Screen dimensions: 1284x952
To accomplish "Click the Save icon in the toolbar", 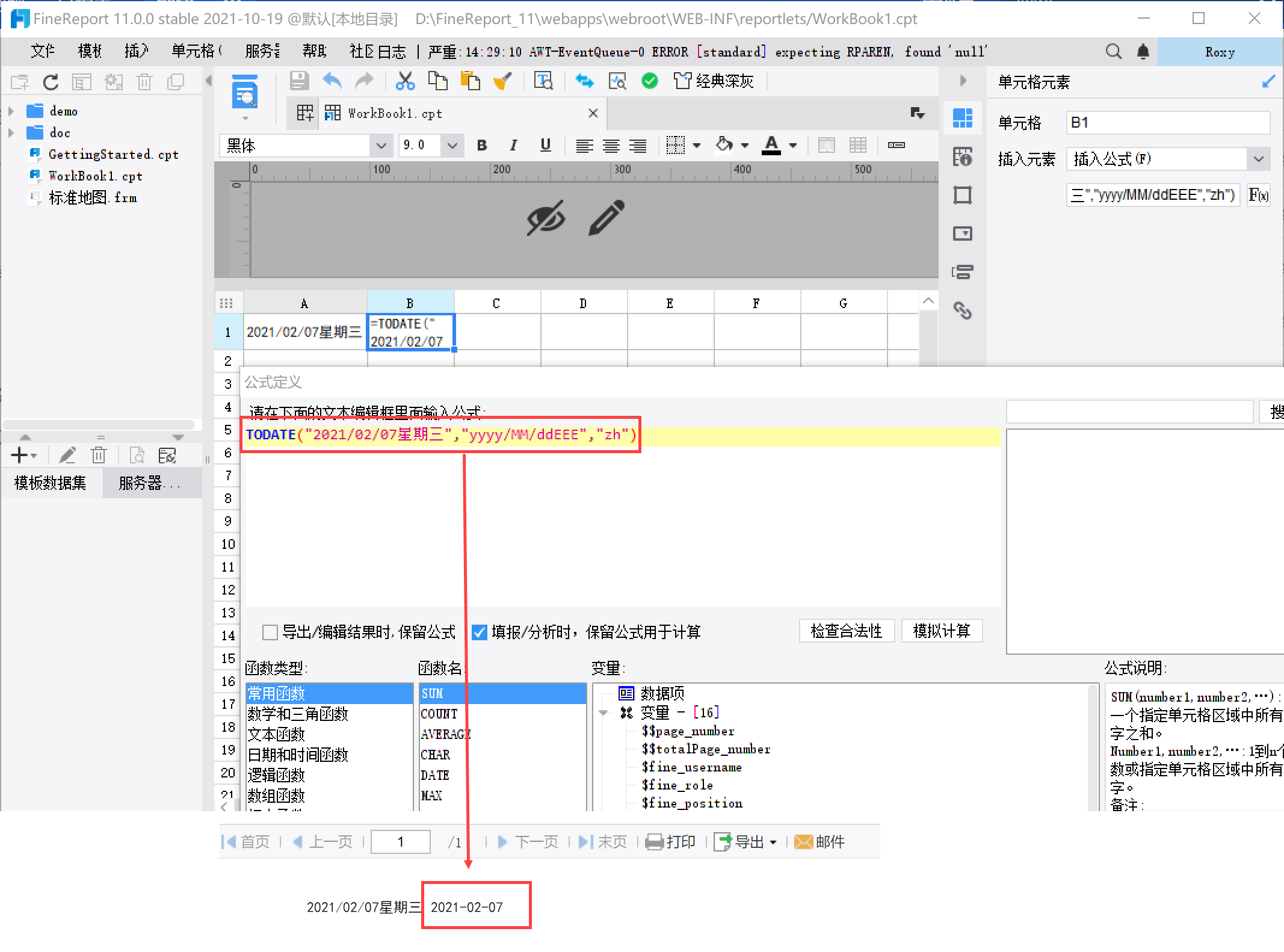I will (x=299, y=81).
